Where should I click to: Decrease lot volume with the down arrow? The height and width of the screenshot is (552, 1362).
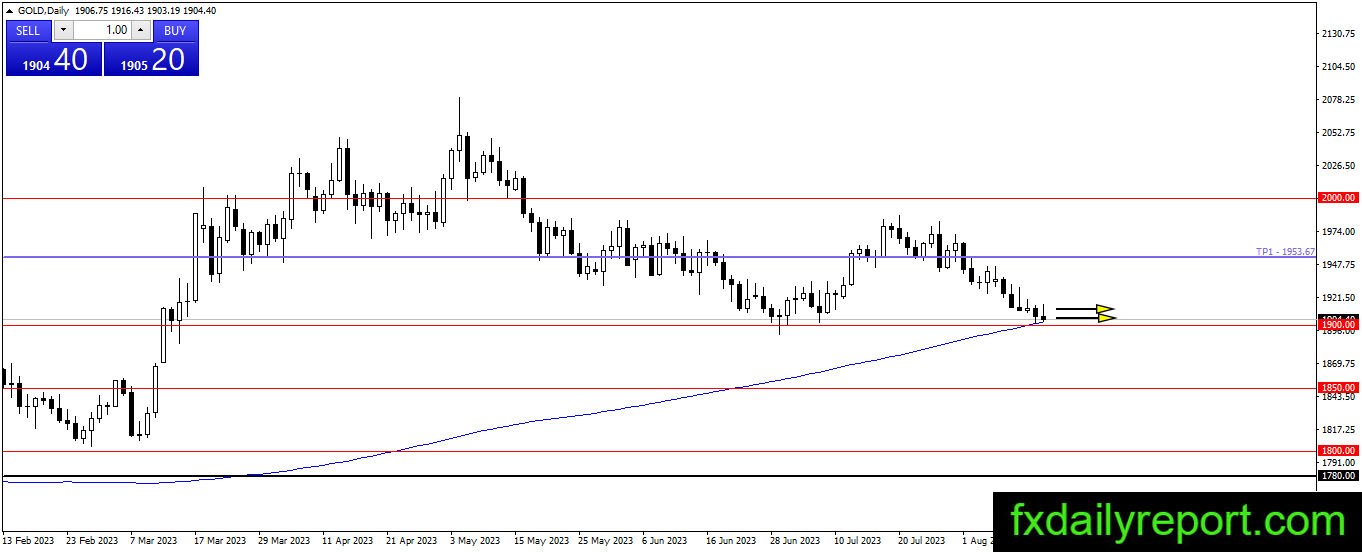pyautogui.click(x=63, y=30)
